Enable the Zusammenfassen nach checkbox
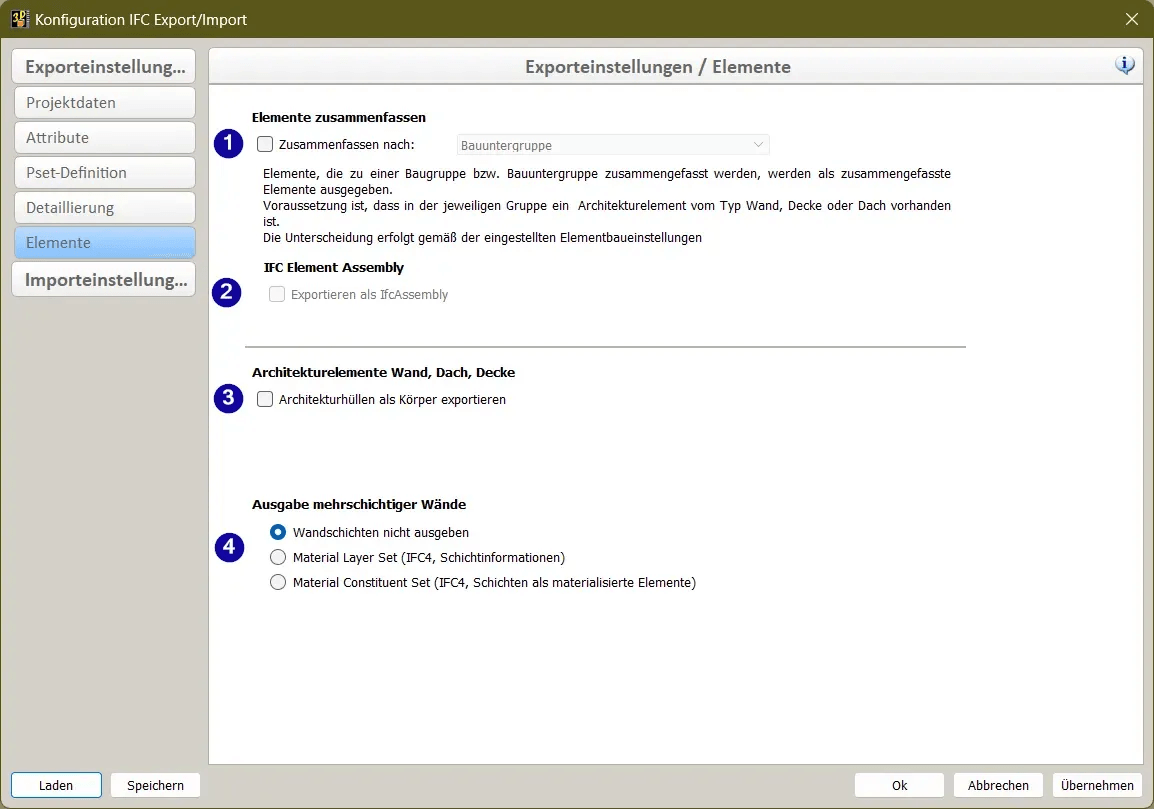This screenshot has height=809, width=1154. pos(265,143)
